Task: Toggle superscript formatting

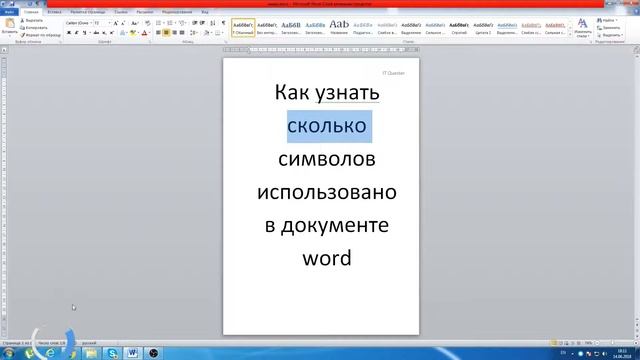Action: 111,33
